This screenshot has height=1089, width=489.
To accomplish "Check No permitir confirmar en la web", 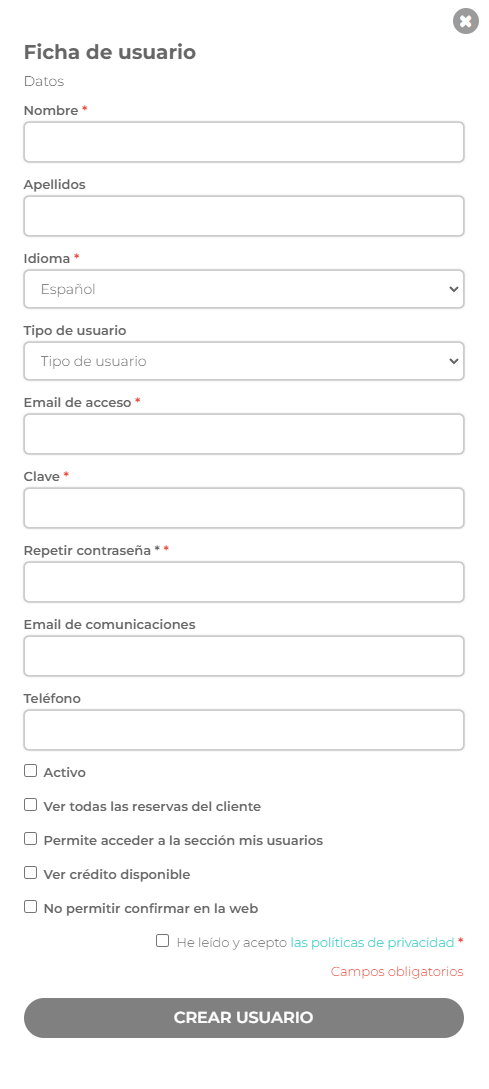I will click(31, 906).
